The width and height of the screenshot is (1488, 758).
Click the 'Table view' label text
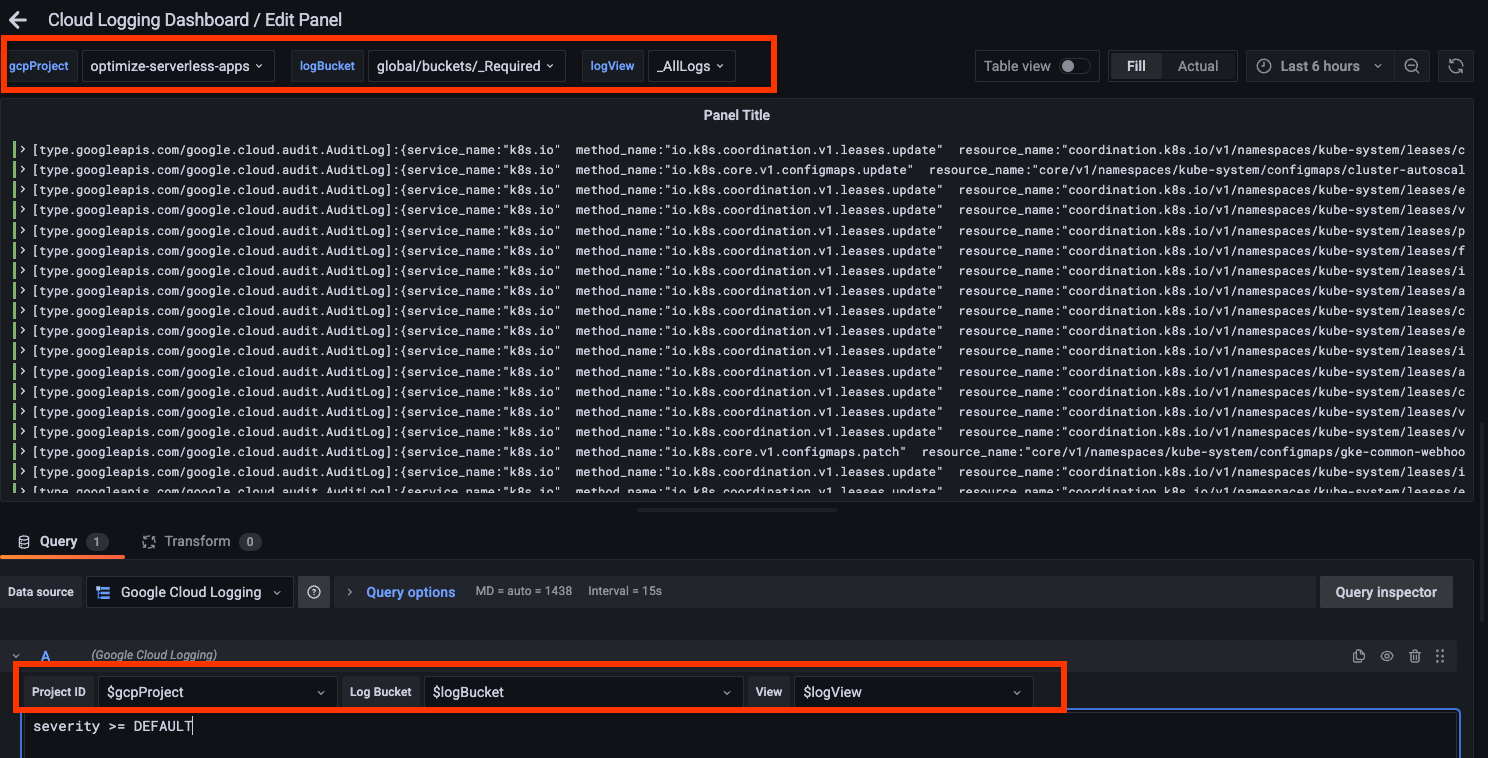pos(1017,66)
